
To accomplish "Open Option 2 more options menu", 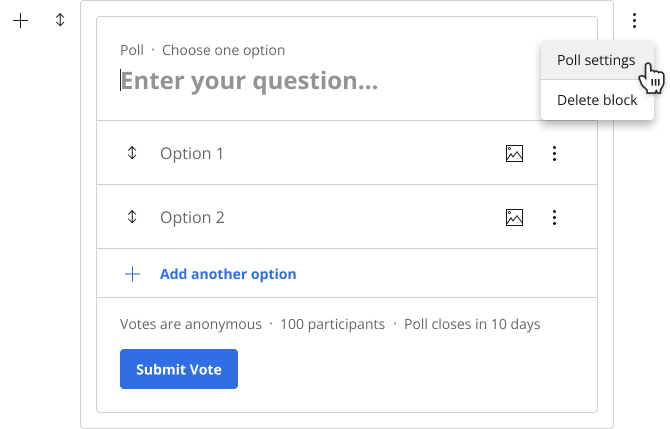I will pos(554,217).
